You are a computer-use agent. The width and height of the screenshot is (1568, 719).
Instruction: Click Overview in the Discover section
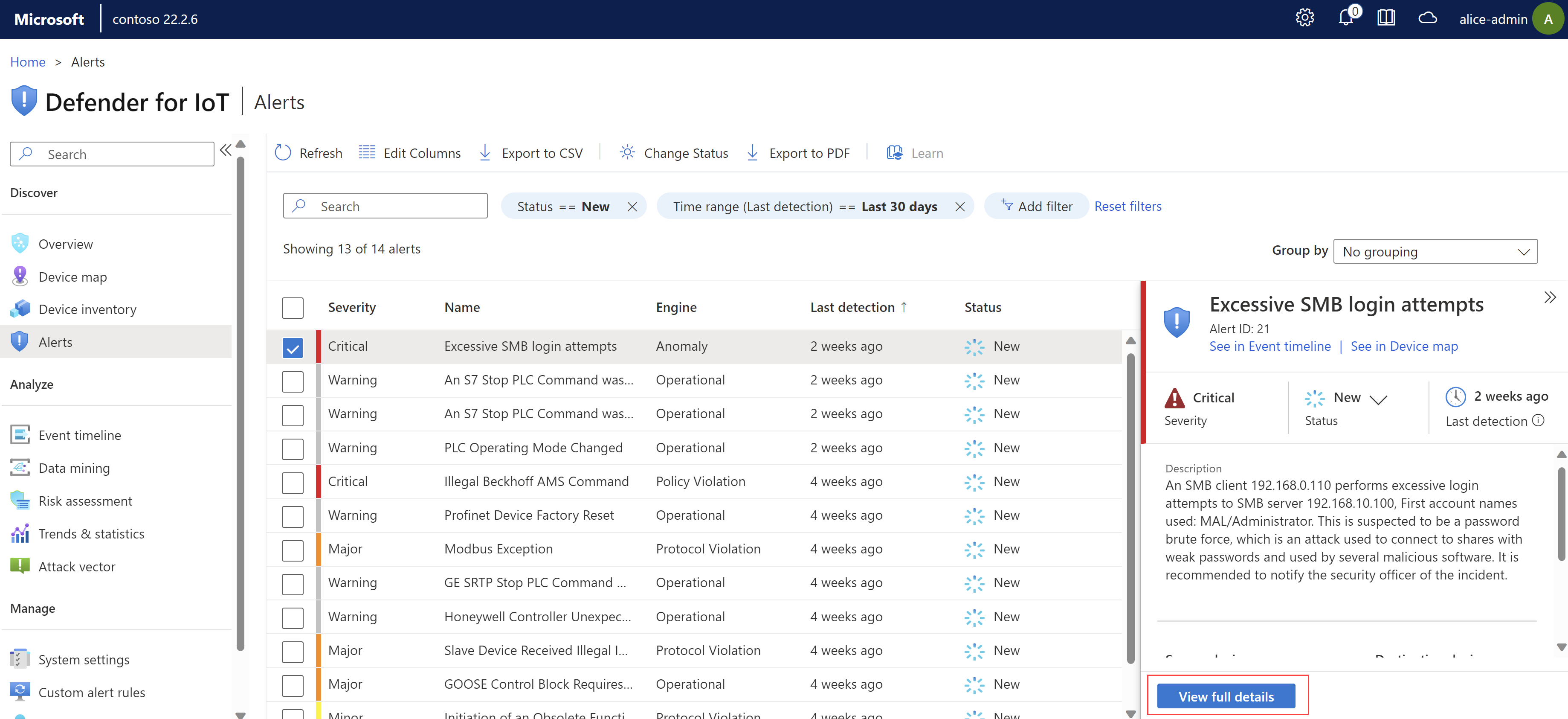point(65,243)
